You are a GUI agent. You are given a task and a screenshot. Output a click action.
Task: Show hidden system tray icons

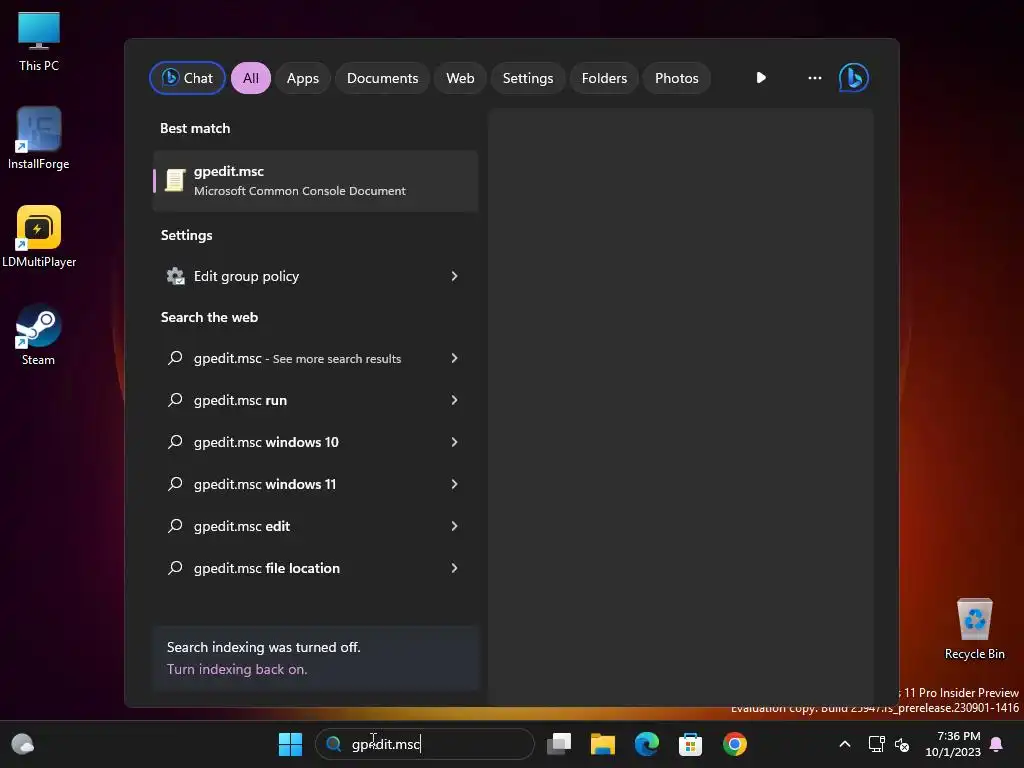pos(844,744)
